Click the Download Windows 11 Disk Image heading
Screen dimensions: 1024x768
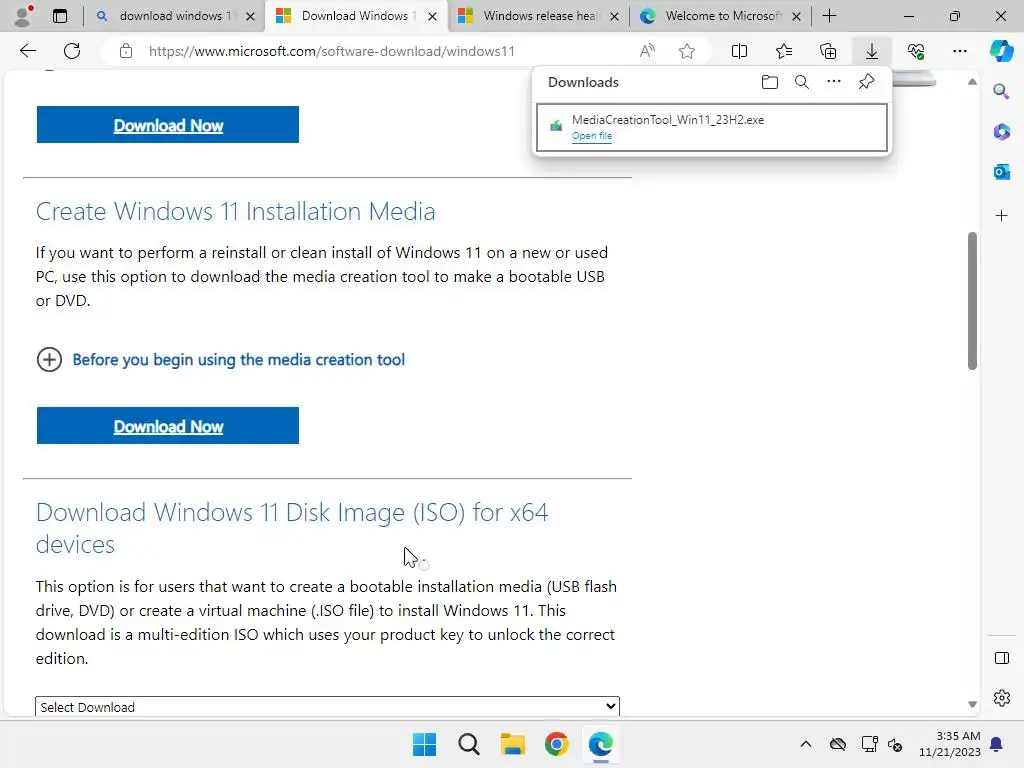tap(292, 528)
